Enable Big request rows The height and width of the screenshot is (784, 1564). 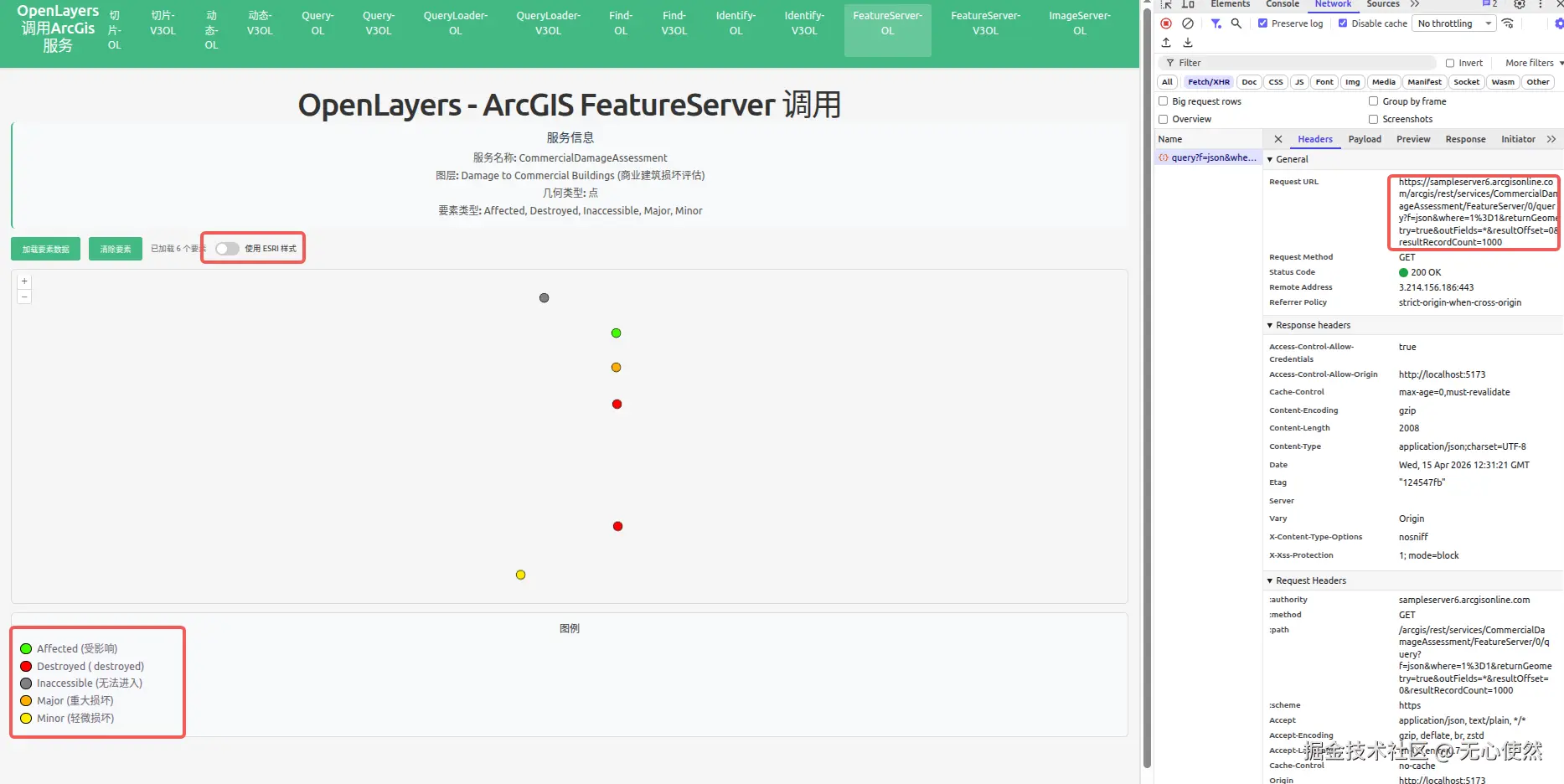1163,101
